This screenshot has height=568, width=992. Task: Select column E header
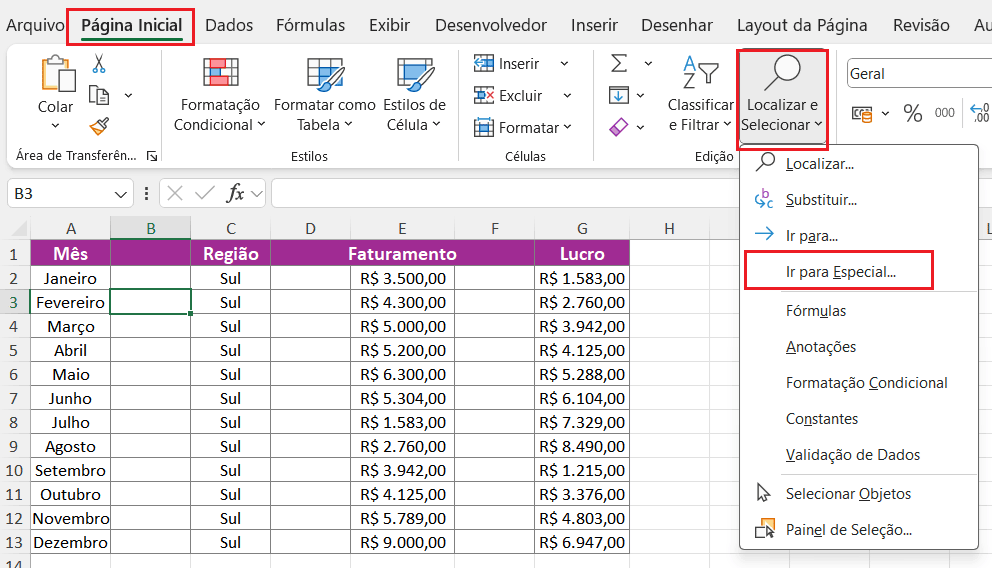point(402,229)
